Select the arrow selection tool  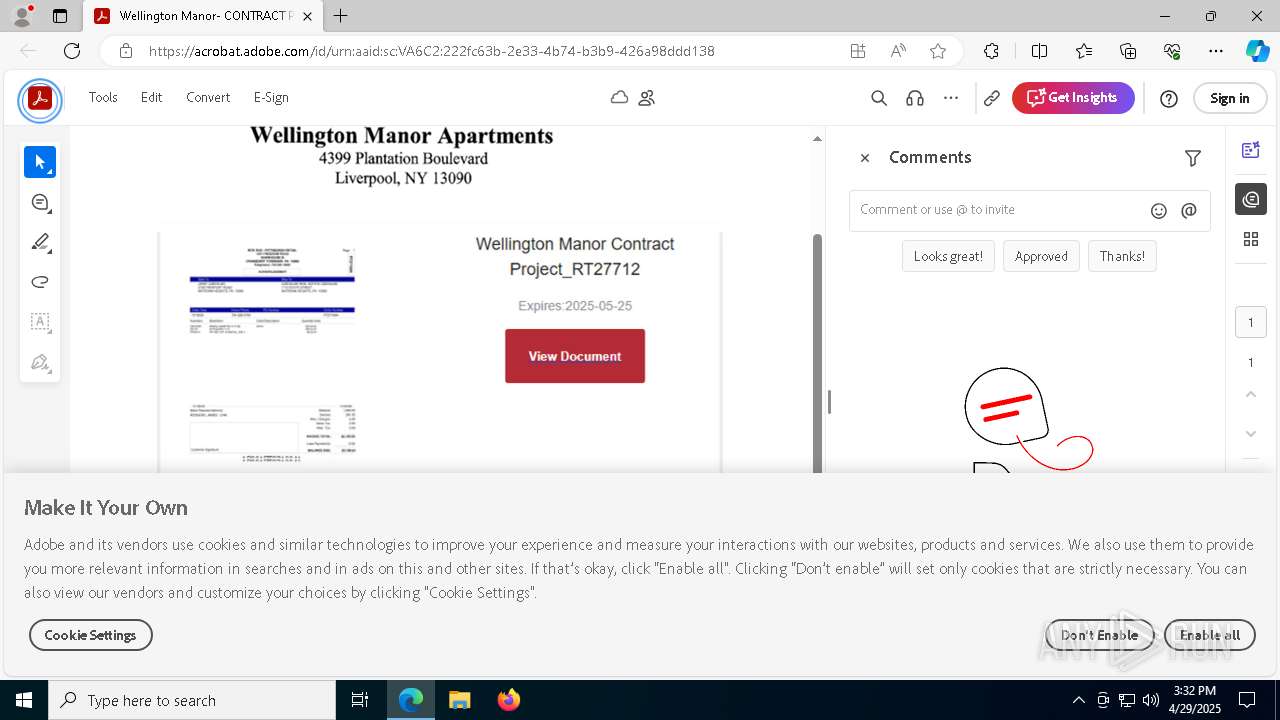[40, 162]
